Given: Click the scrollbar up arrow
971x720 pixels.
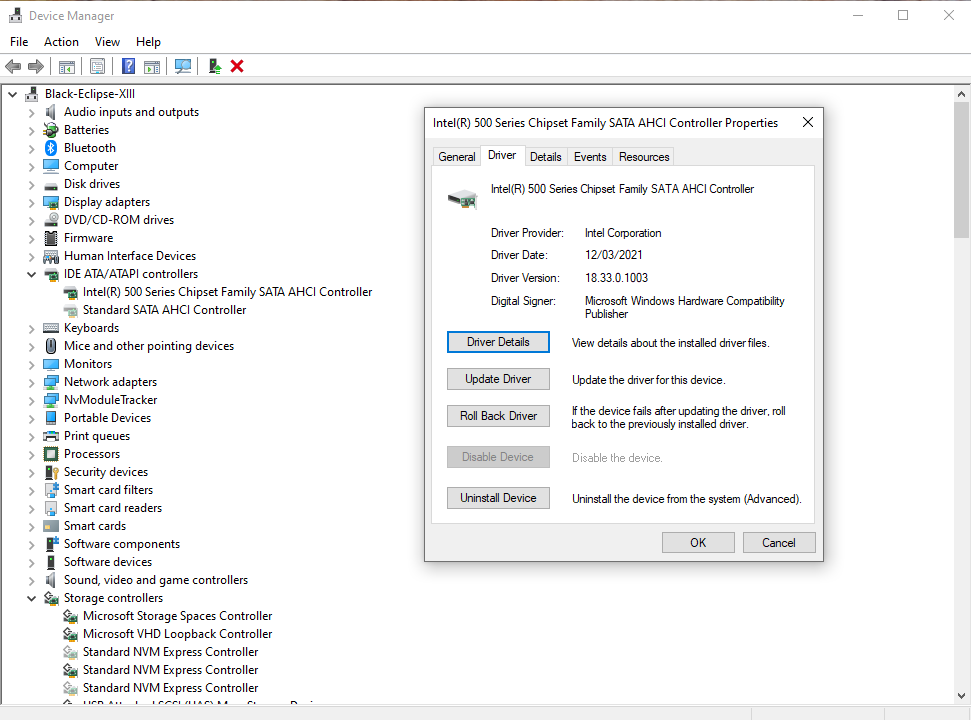Looking at the screenshot, I should pyautogui.click(x=961, y=94).
